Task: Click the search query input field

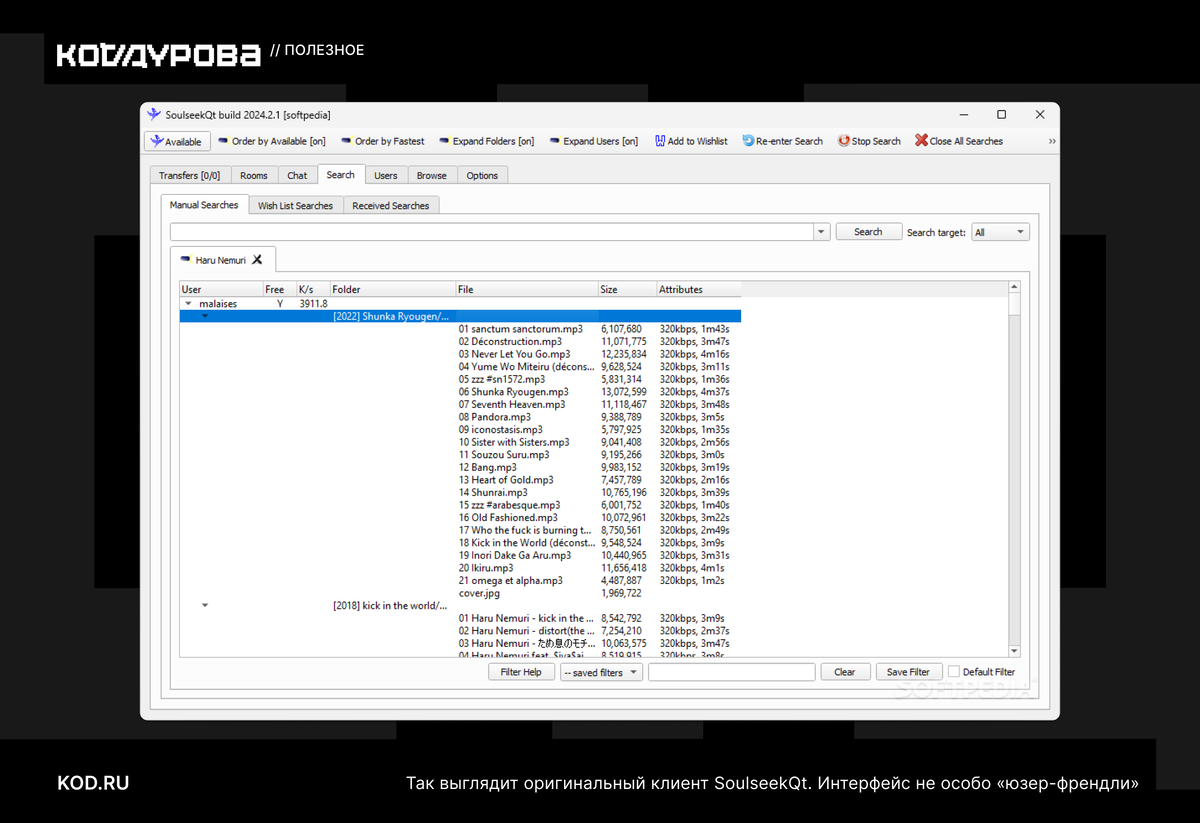Action: point(491,232)
